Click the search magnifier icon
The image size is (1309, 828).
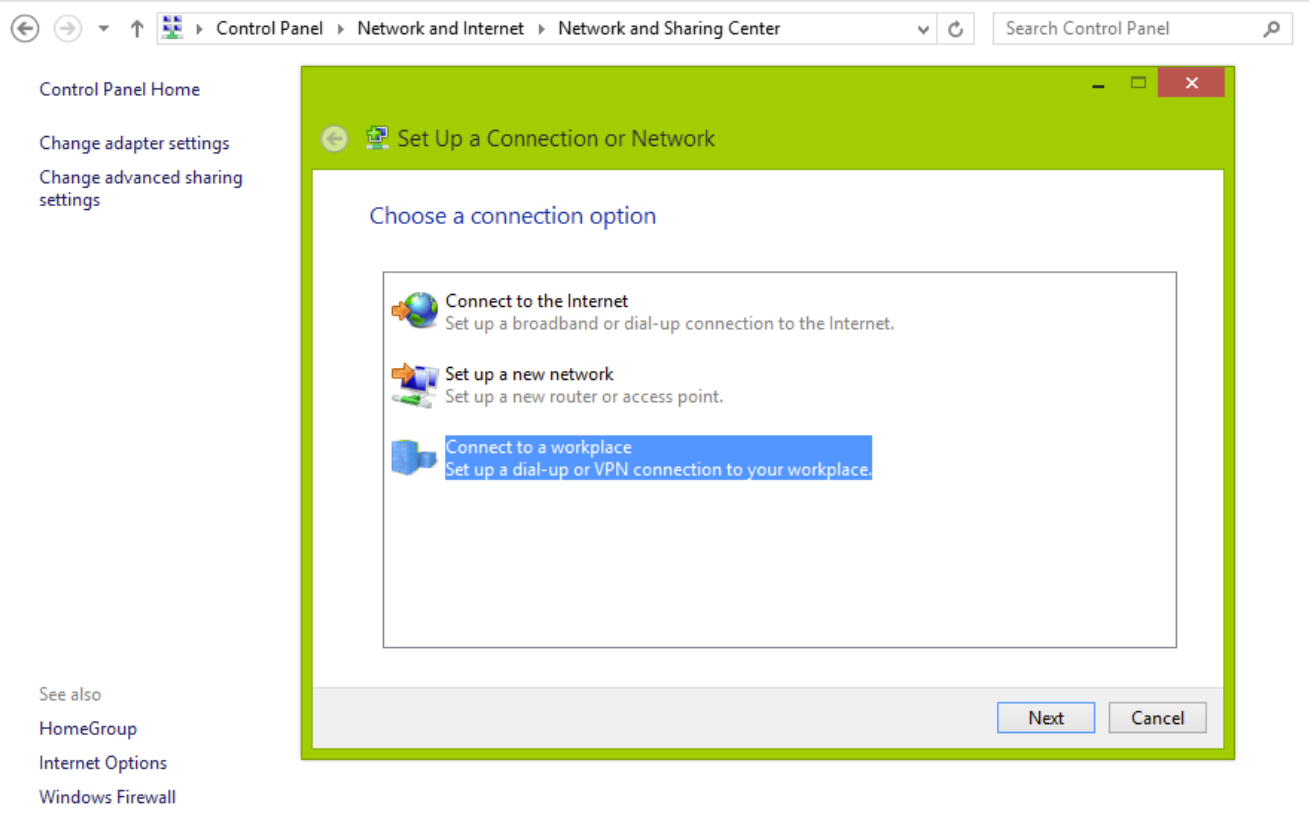1272,28
